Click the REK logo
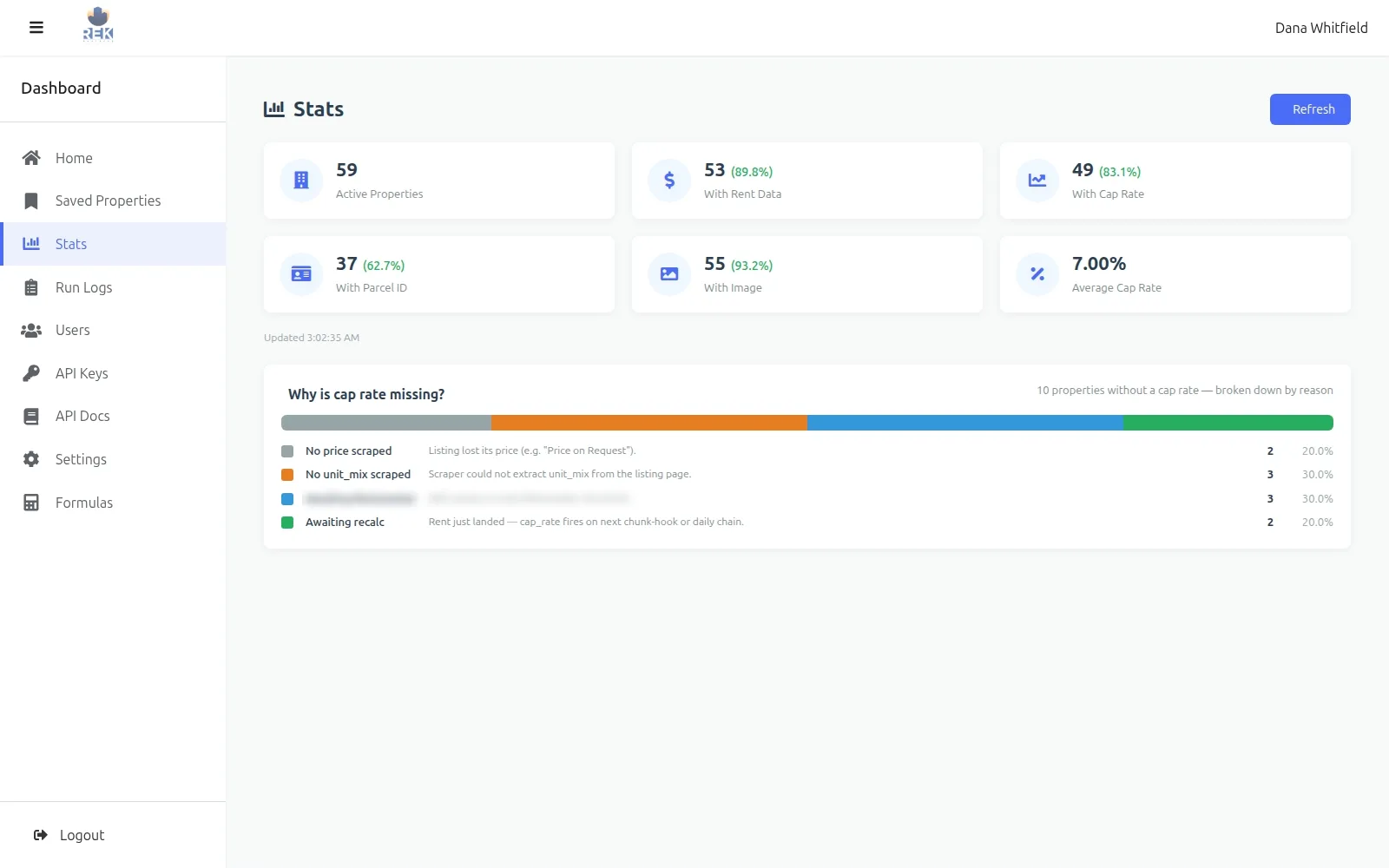1389x868 pixels. click(x=98, y=24)
